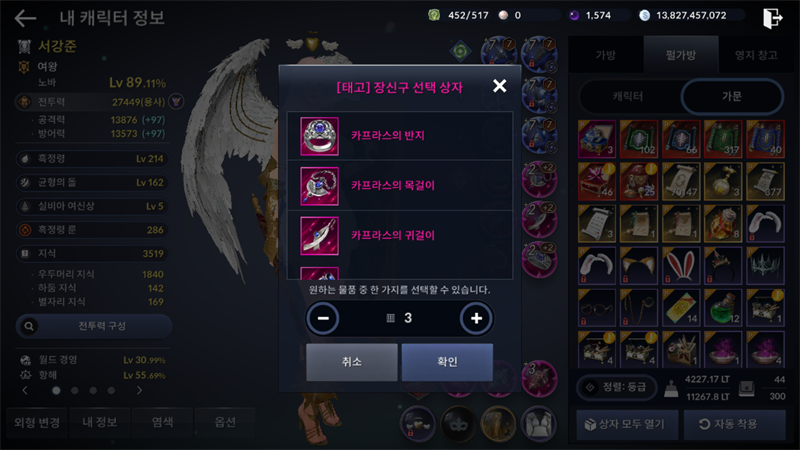The width and height of the screenshot is (800, 450).
Task: Select the 카프라스의 반지 ring icon
Action: pos(319,136)
